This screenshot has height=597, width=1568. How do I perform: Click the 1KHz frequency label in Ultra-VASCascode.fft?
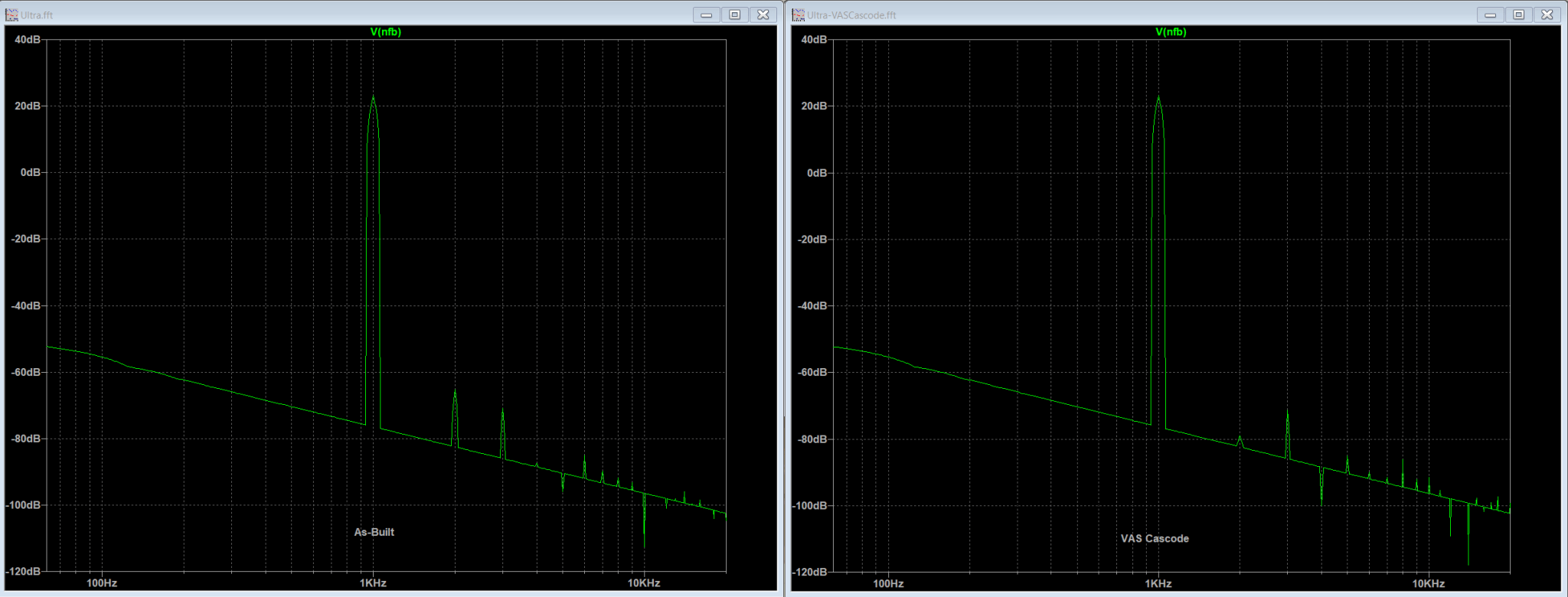coord(1158,584)
